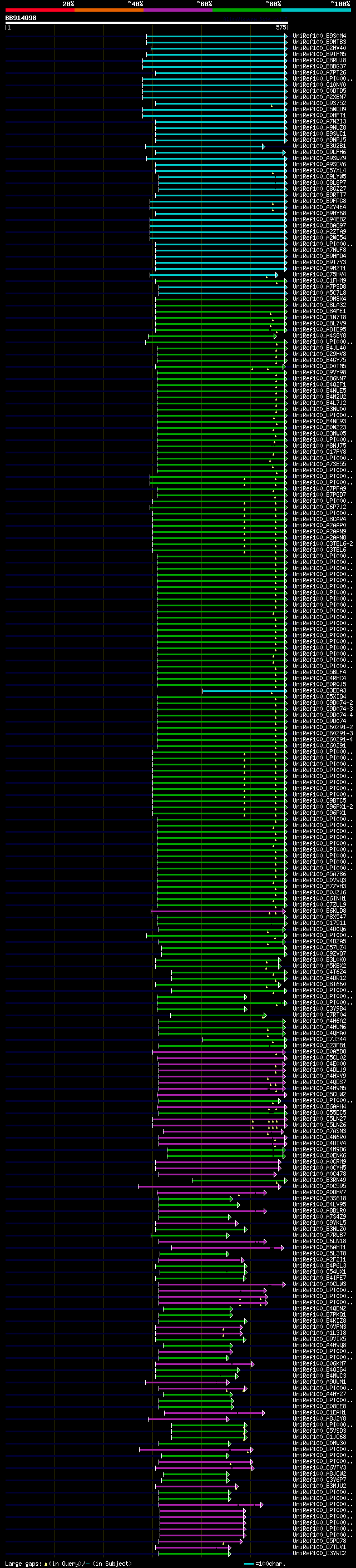This screenshot has height=1568, width=356.
Task: Select hit label UniRef100_Q94E82
Action: click(x=319, y=219)
